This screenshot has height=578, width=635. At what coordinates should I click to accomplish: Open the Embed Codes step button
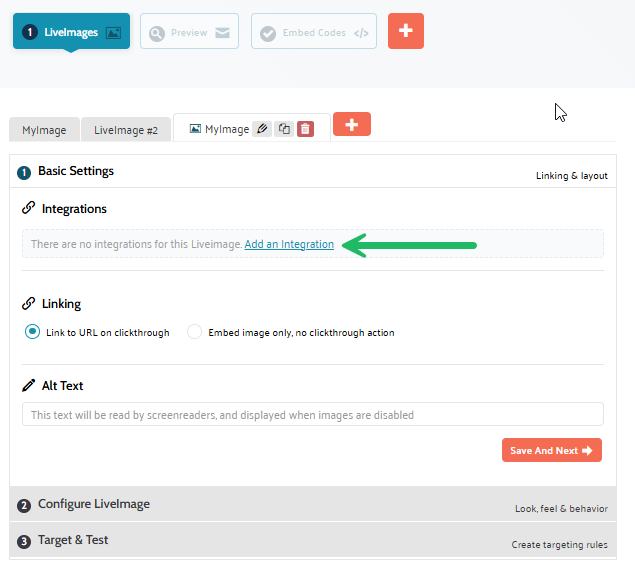pyautogui.click(x=312, y=32)
